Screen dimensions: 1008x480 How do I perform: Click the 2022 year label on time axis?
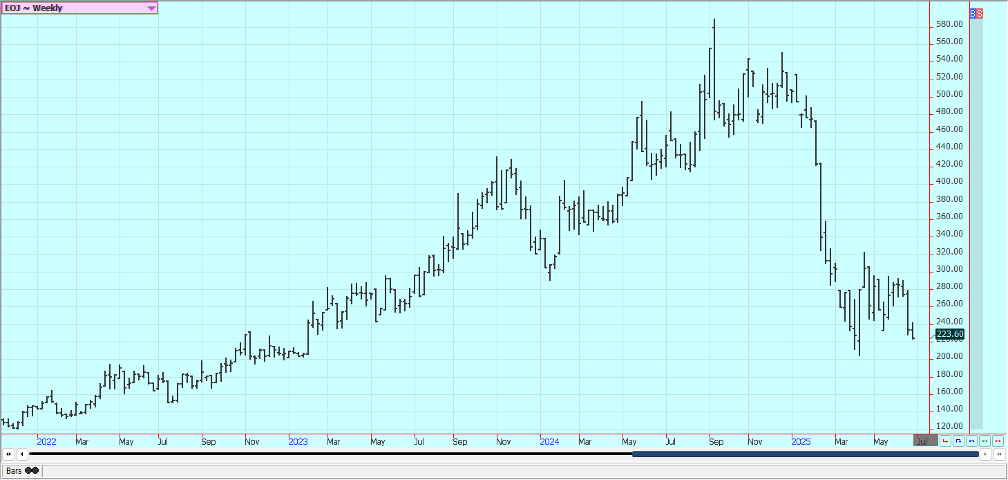tap(46, 442)
